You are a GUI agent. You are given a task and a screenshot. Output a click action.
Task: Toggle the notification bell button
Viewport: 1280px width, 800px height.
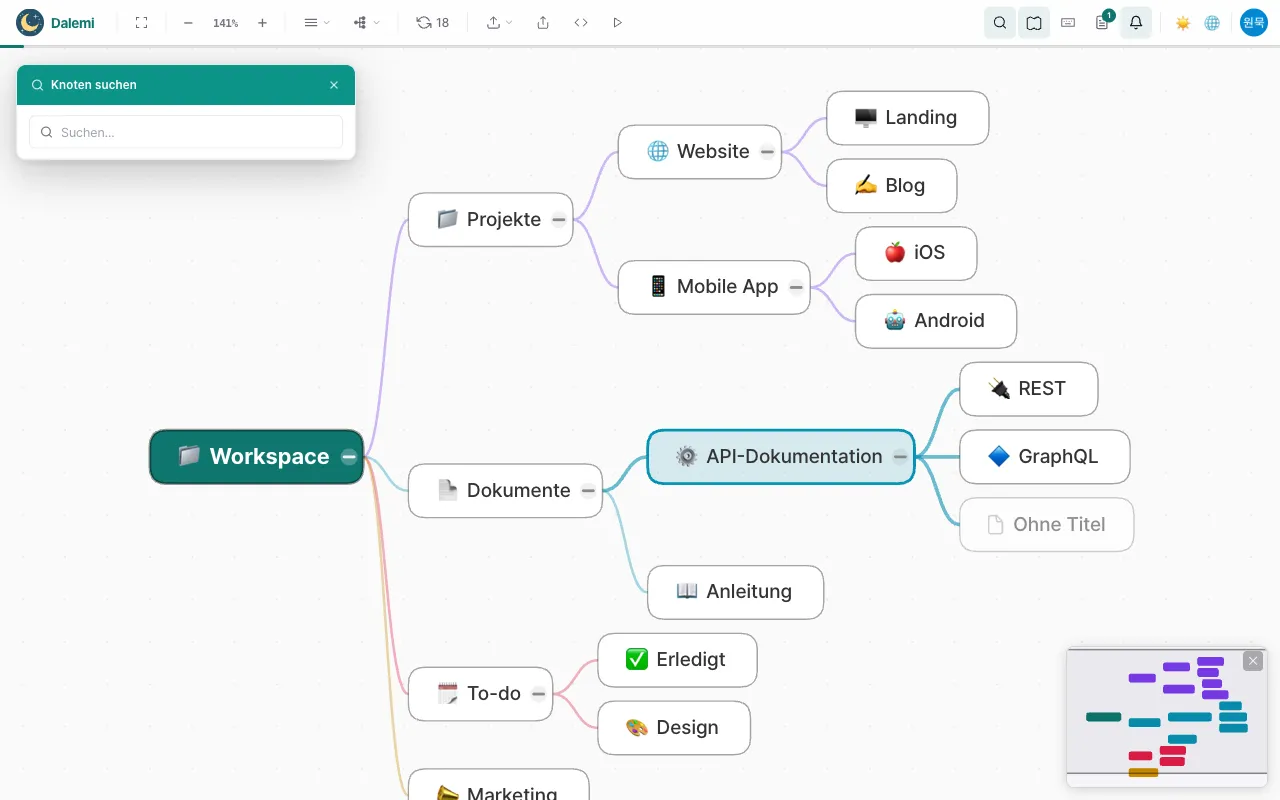click(1136, 22)
